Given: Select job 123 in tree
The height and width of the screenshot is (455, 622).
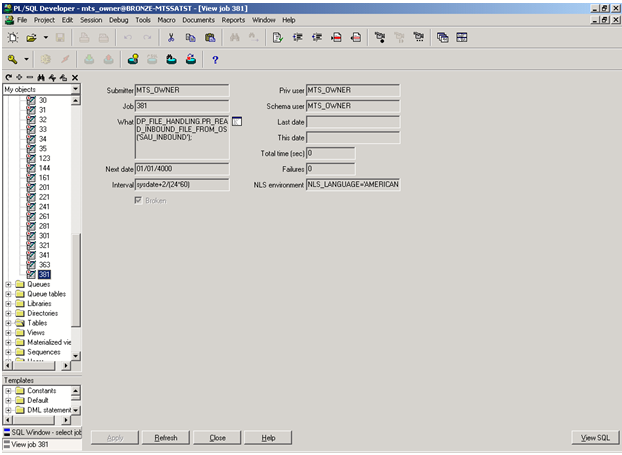Looking at the screenshot, I should coord(44,158).
